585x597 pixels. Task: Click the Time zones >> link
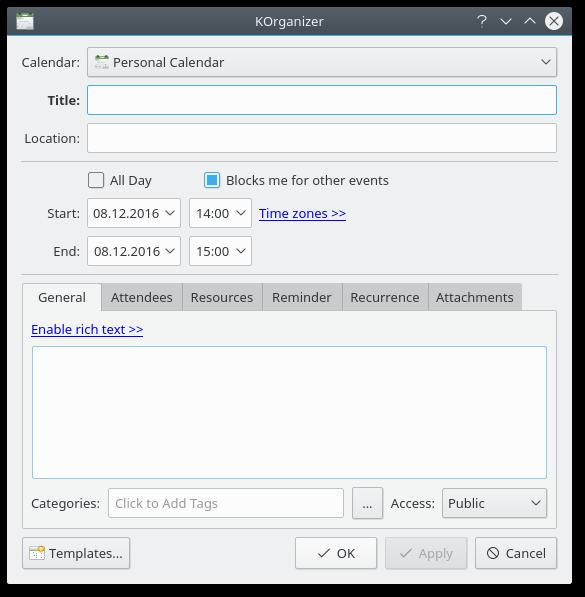pos(302,214)
